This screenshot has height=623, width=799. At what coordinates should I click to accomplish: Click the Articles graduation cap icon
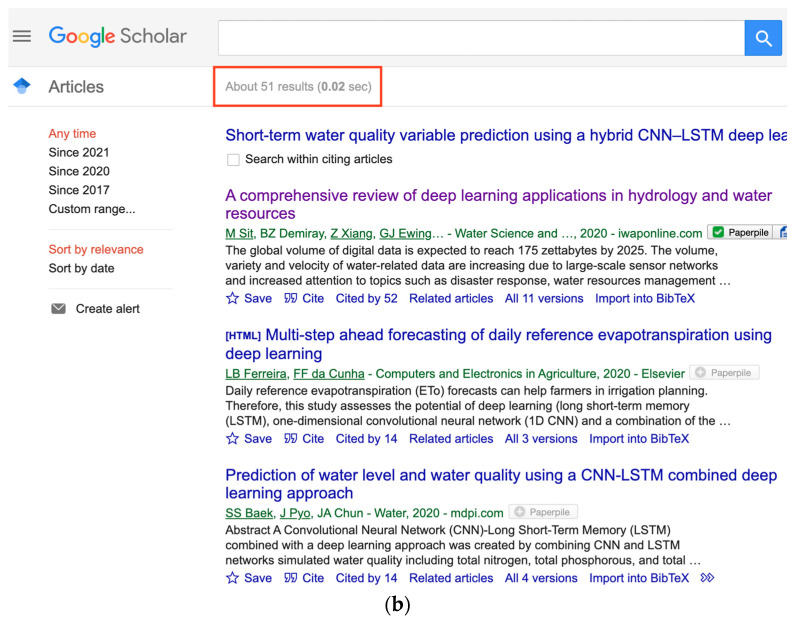tap(22, 87)
